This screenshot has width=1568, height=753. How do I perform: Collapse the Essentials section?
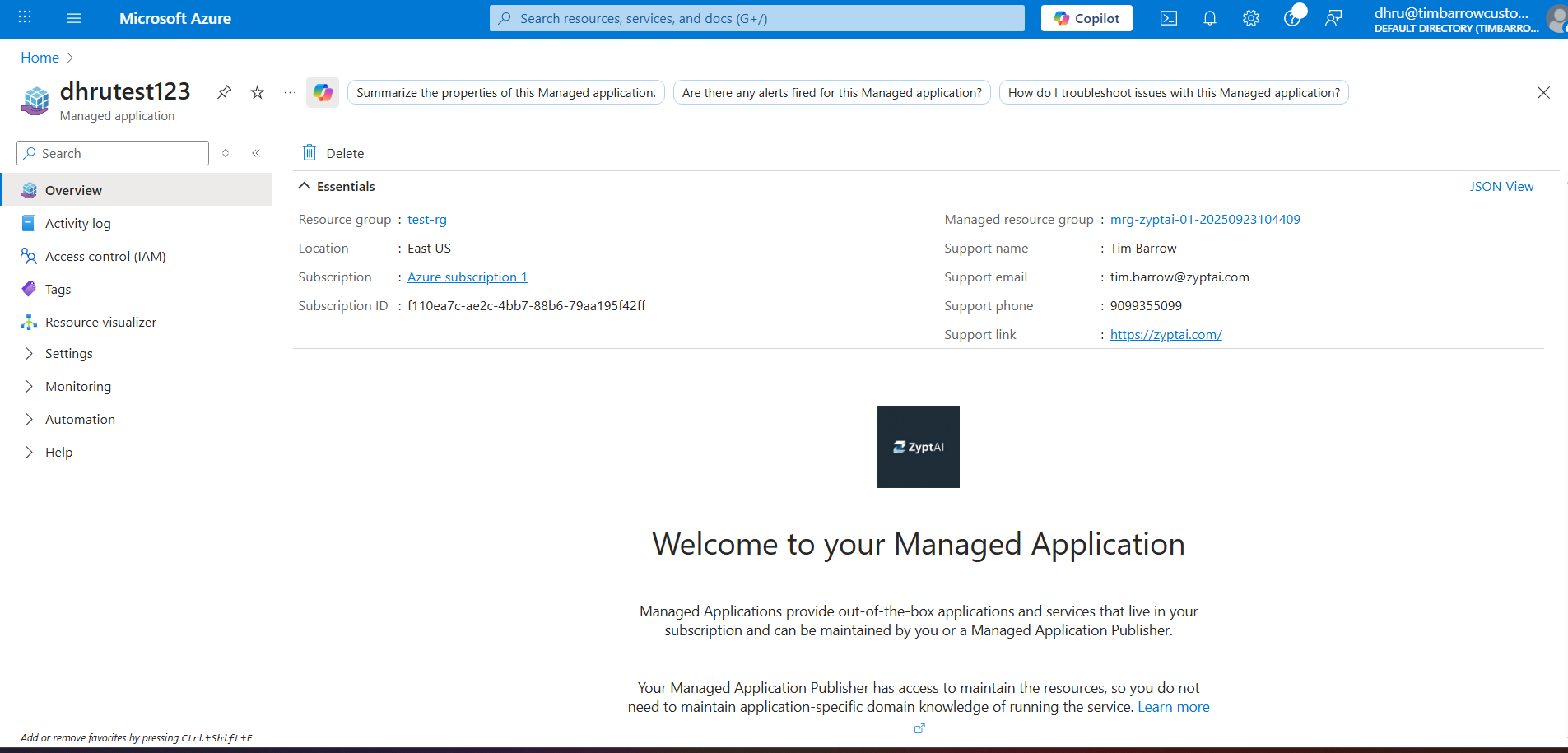[305, 186]
